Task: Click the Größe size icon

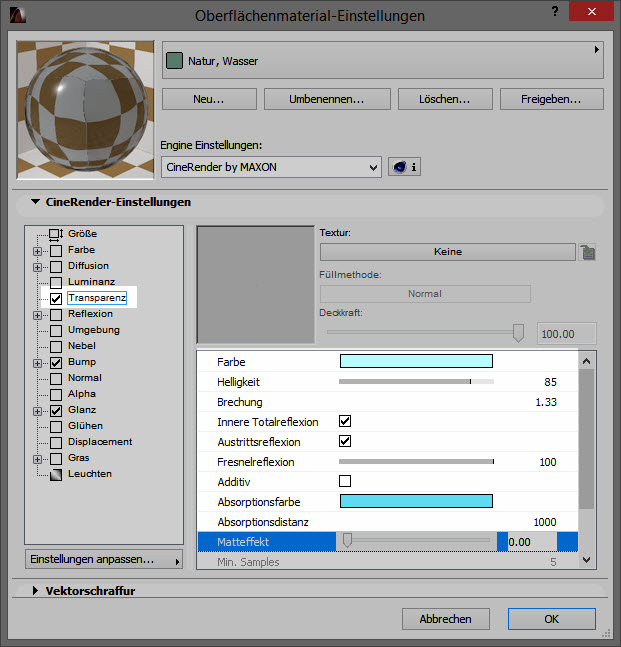Action: (56, 234)
